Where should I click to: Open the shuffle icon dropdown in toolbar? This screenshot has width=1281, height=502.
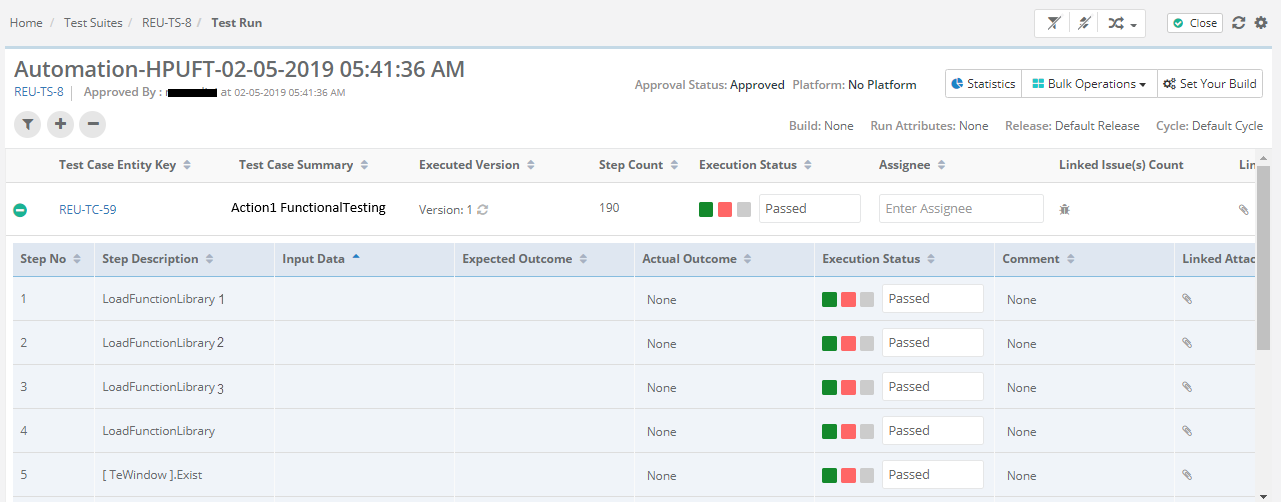1120,23
